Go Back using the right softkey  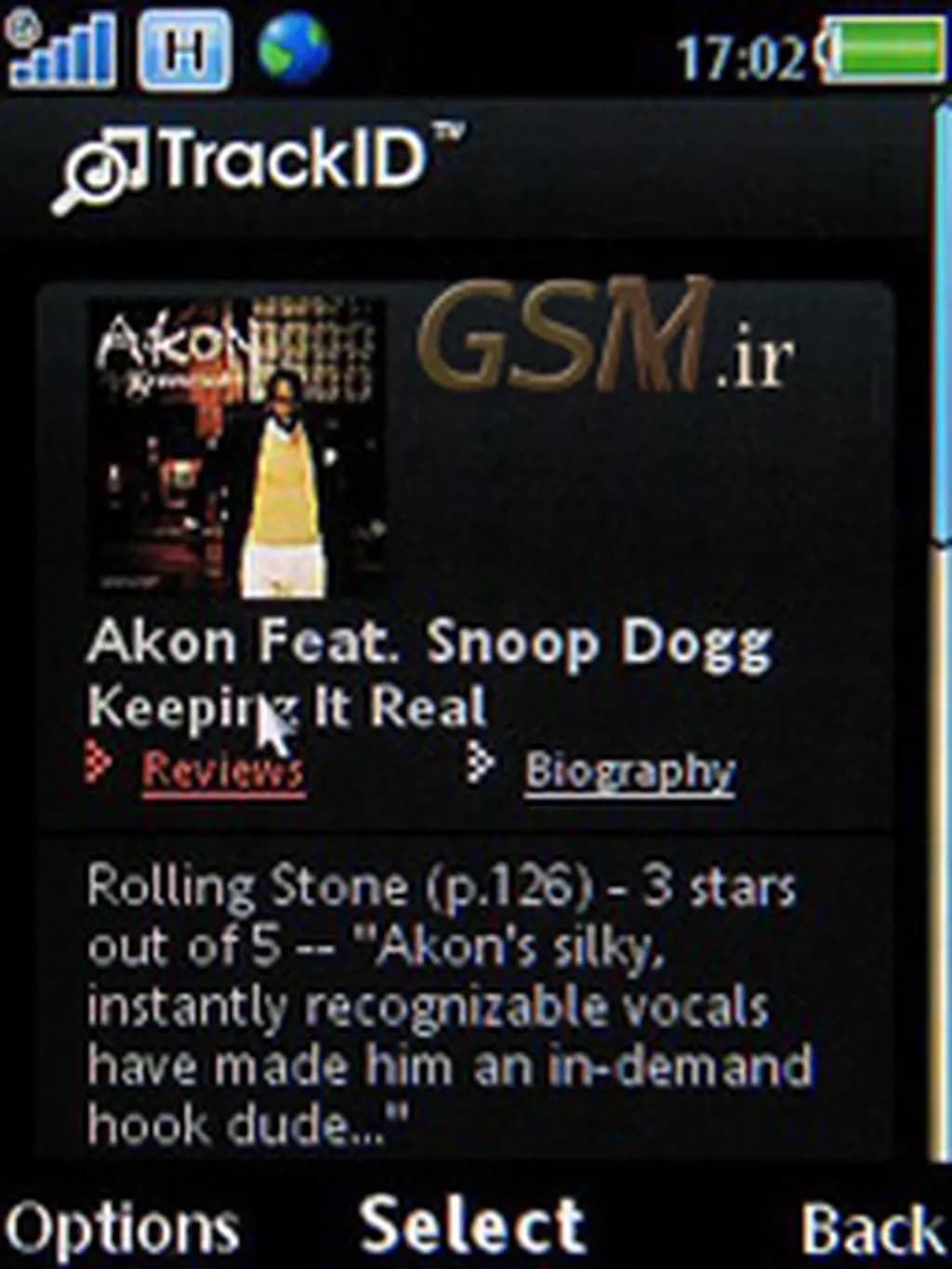(872, 1229)
